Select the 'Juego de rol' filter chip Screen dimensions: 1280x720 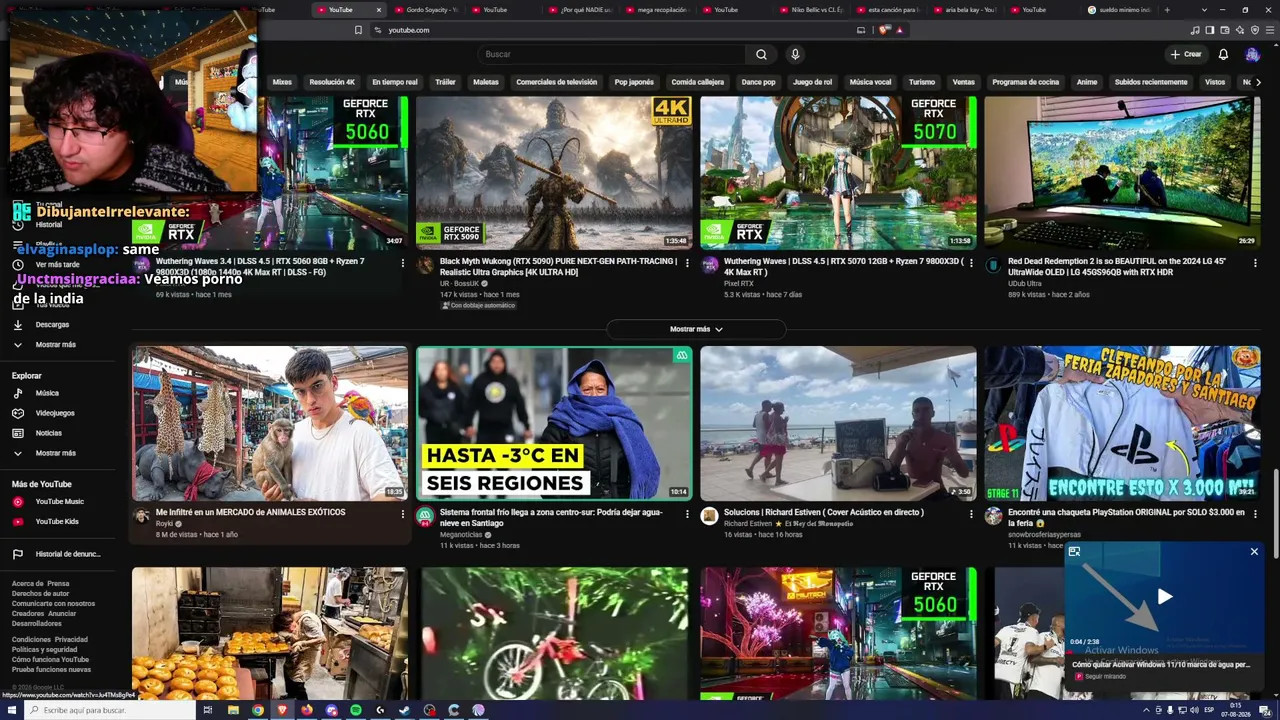[x=812, y=82]
